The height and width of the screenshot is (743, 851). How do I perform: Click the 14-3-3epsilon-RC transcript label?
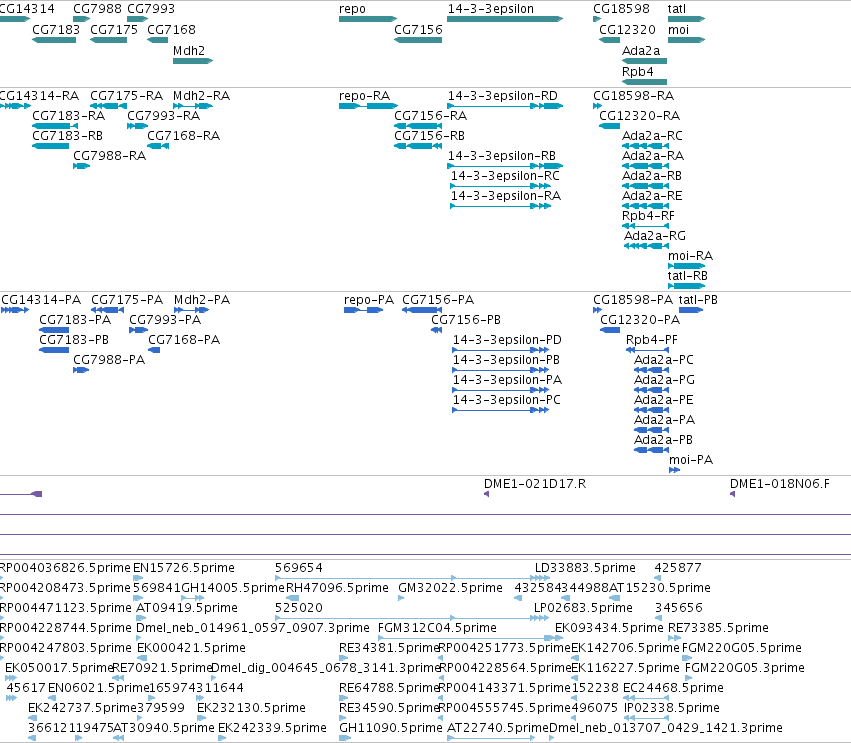[505, 176]
